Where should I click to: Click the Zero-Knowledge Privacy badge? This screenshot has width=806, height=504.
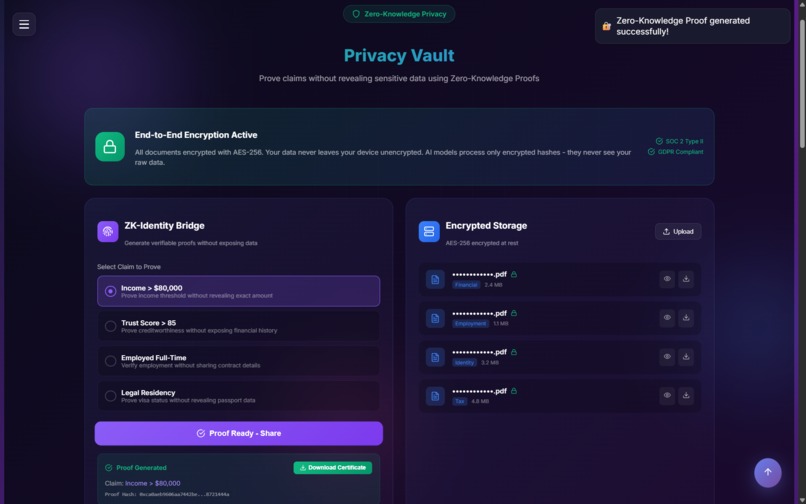tap(399, 14)
